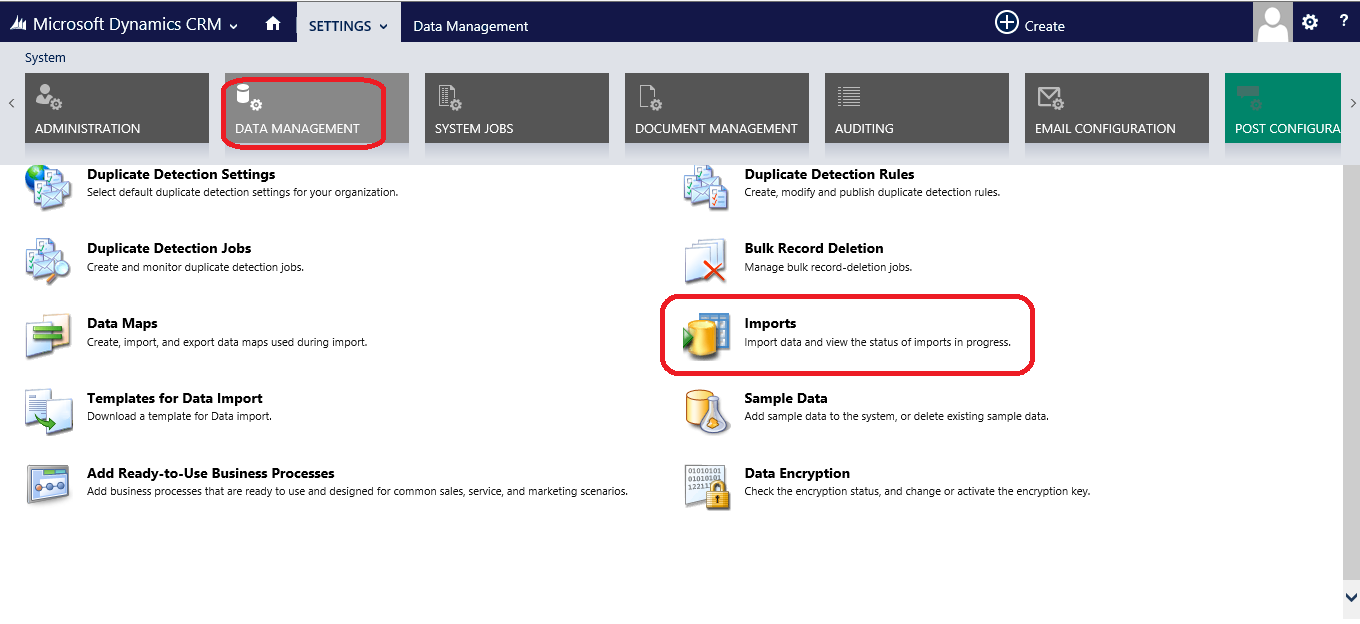Click the help question mark icon

[x=1343, y=21]
